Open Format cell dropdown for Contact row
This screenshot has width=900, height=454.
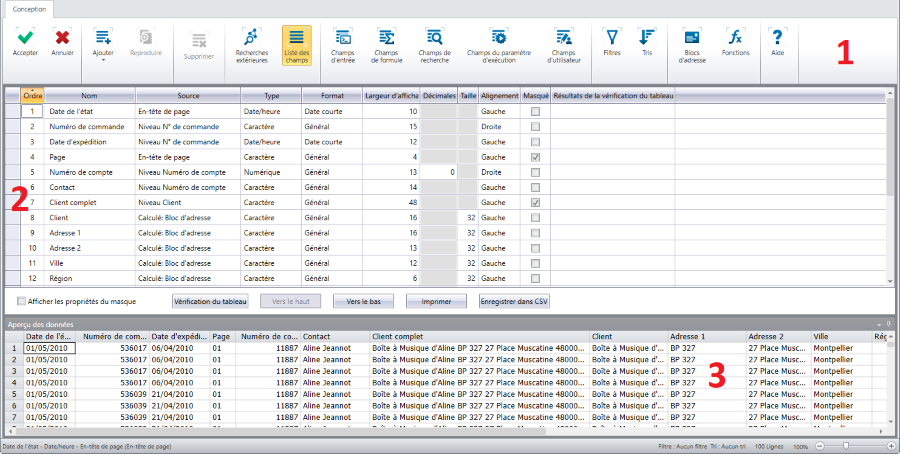(331, 187)
